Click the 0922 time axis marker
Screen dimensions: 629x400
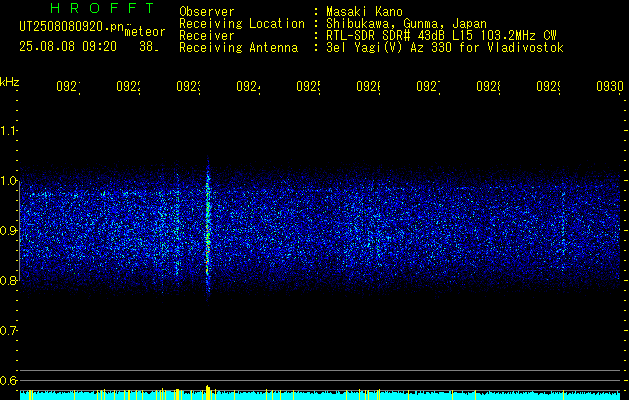coord(128,87)
